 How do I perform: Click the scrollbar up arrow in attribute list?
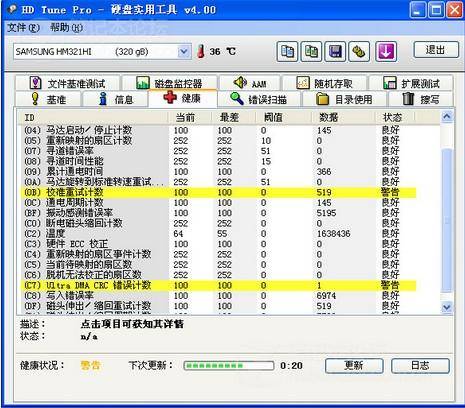pyautogui.click(x=446, y=116)
